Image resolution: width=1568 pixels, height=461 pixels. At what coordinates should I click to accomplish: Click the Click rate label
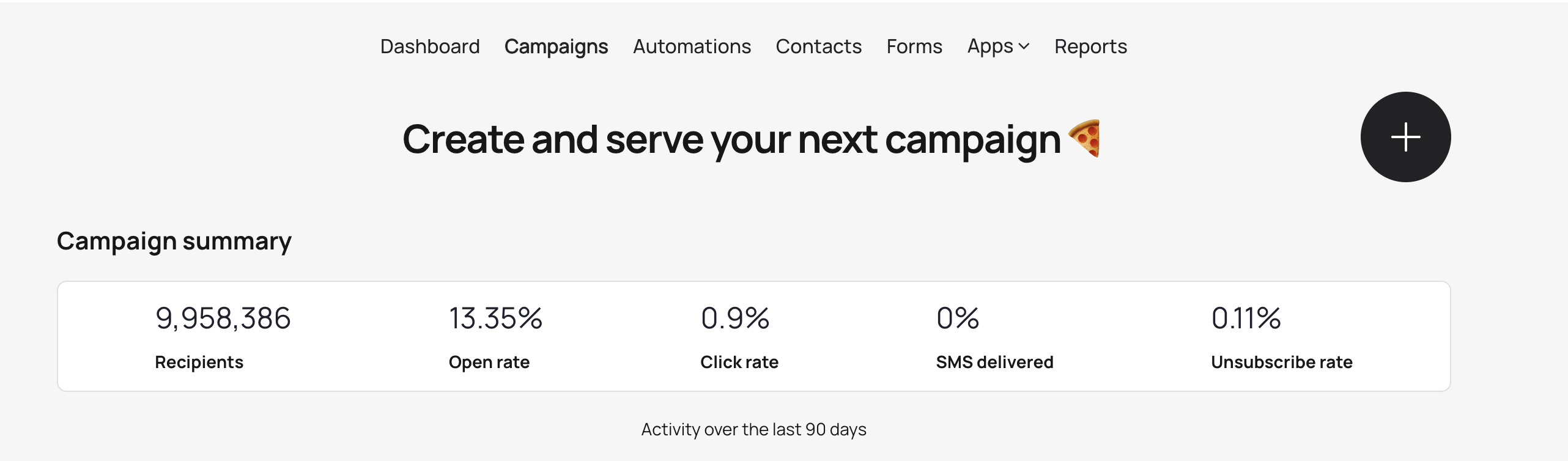tap(739, 362)
